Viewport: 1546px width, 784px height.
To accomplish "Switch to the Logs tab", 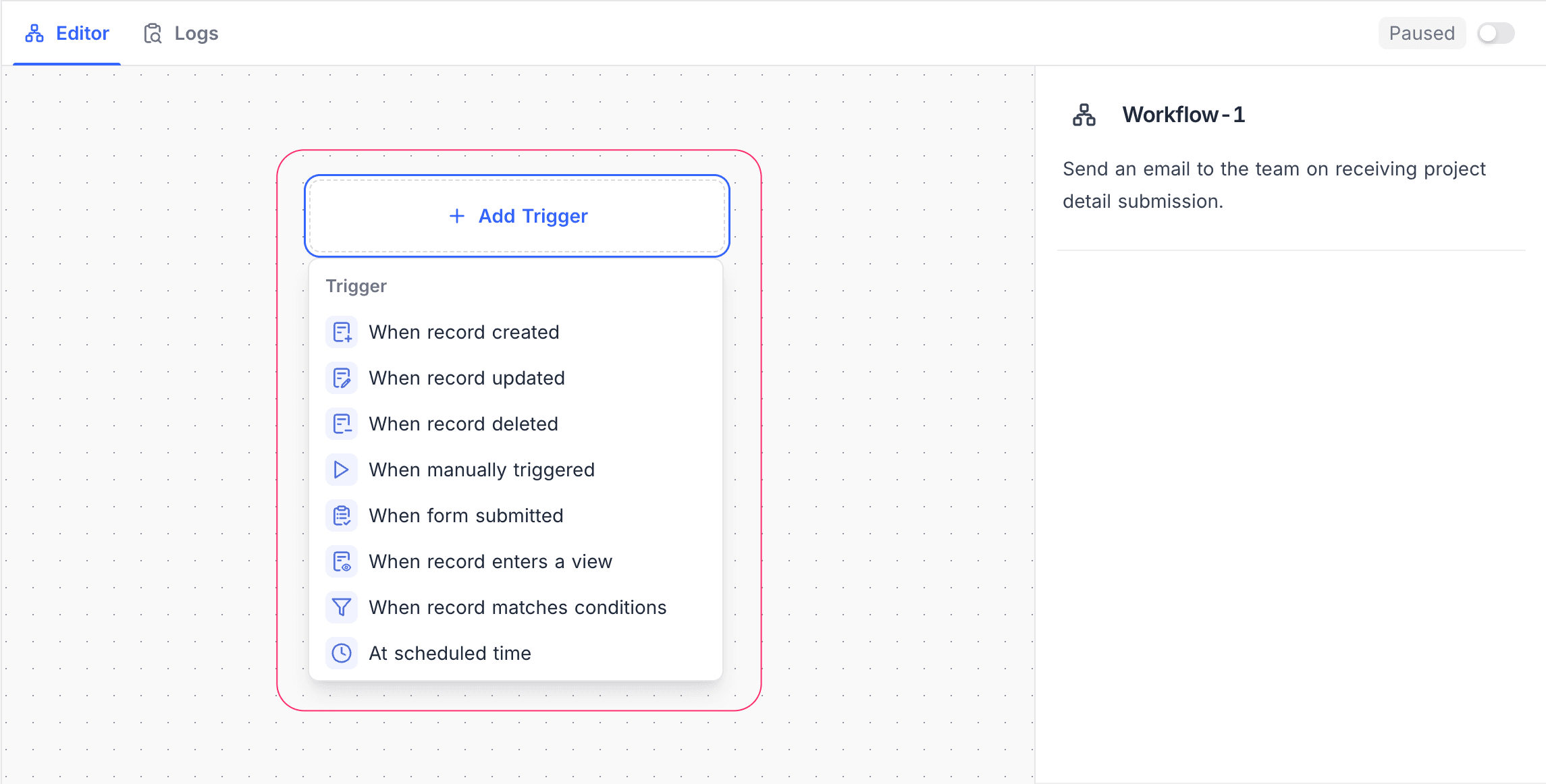I will pos(196,32).
